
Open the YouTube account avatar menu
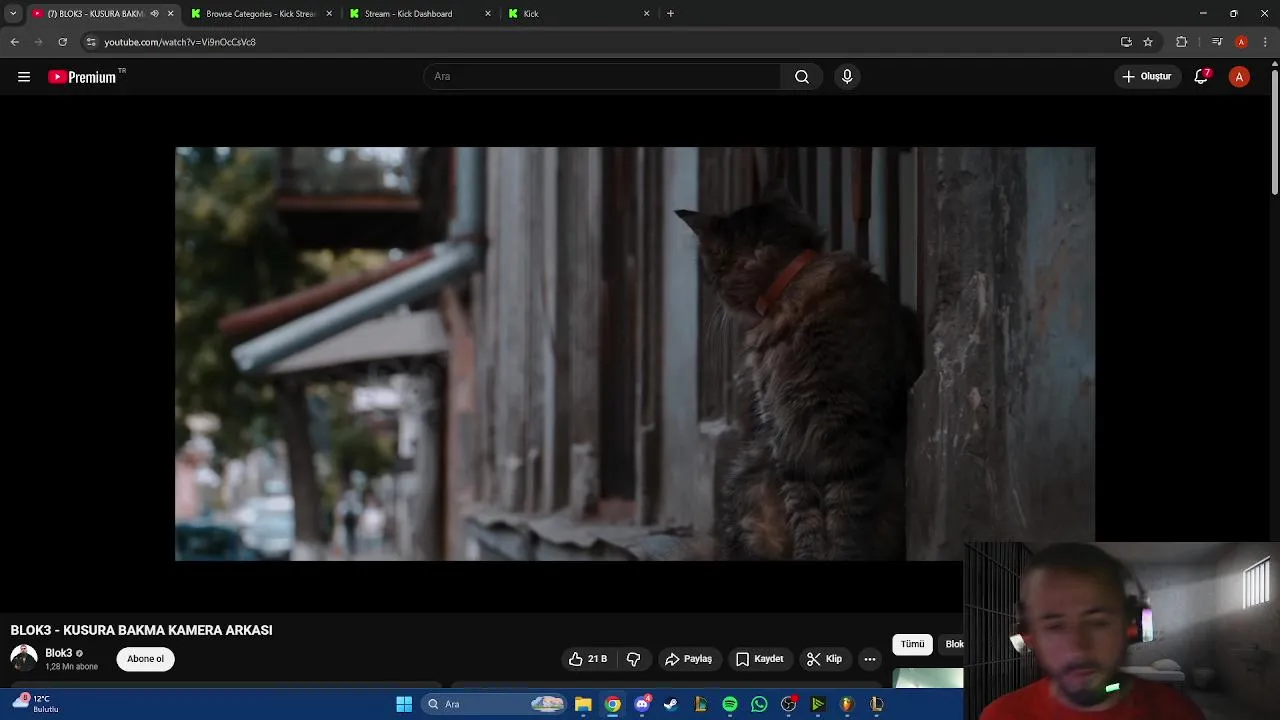(1239, 77)
